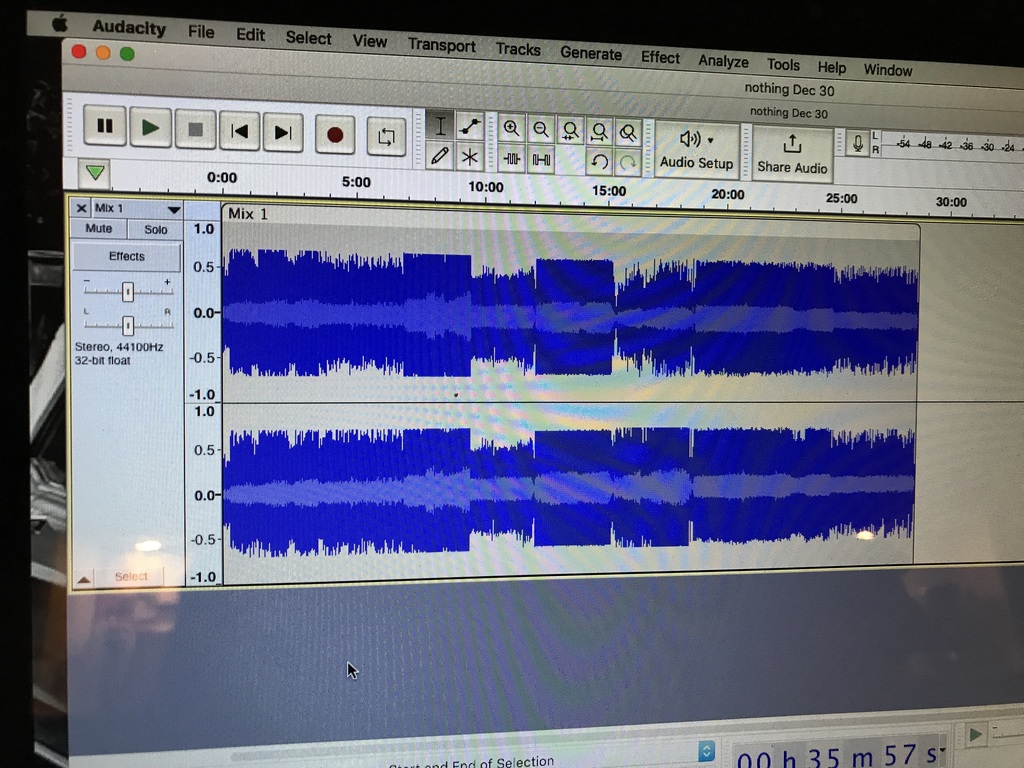Fit selection to width zoom icon
This screenshot has height=768, width=1024.
570,131
